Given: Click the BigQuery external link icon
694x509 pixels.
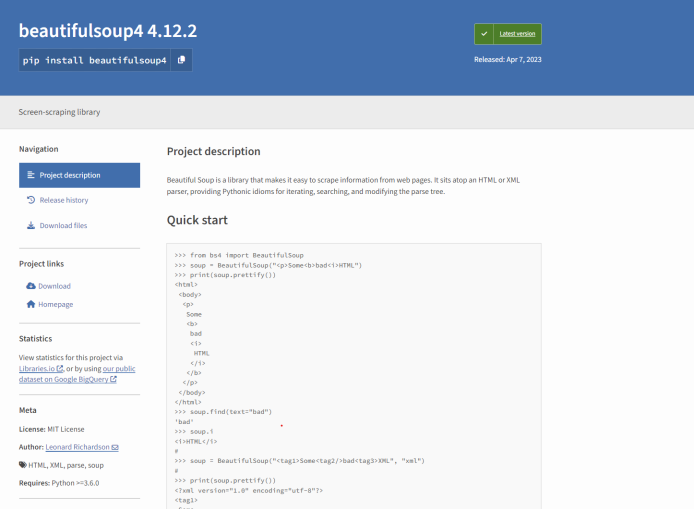Looking at the screenshot, I should [113, 379].
